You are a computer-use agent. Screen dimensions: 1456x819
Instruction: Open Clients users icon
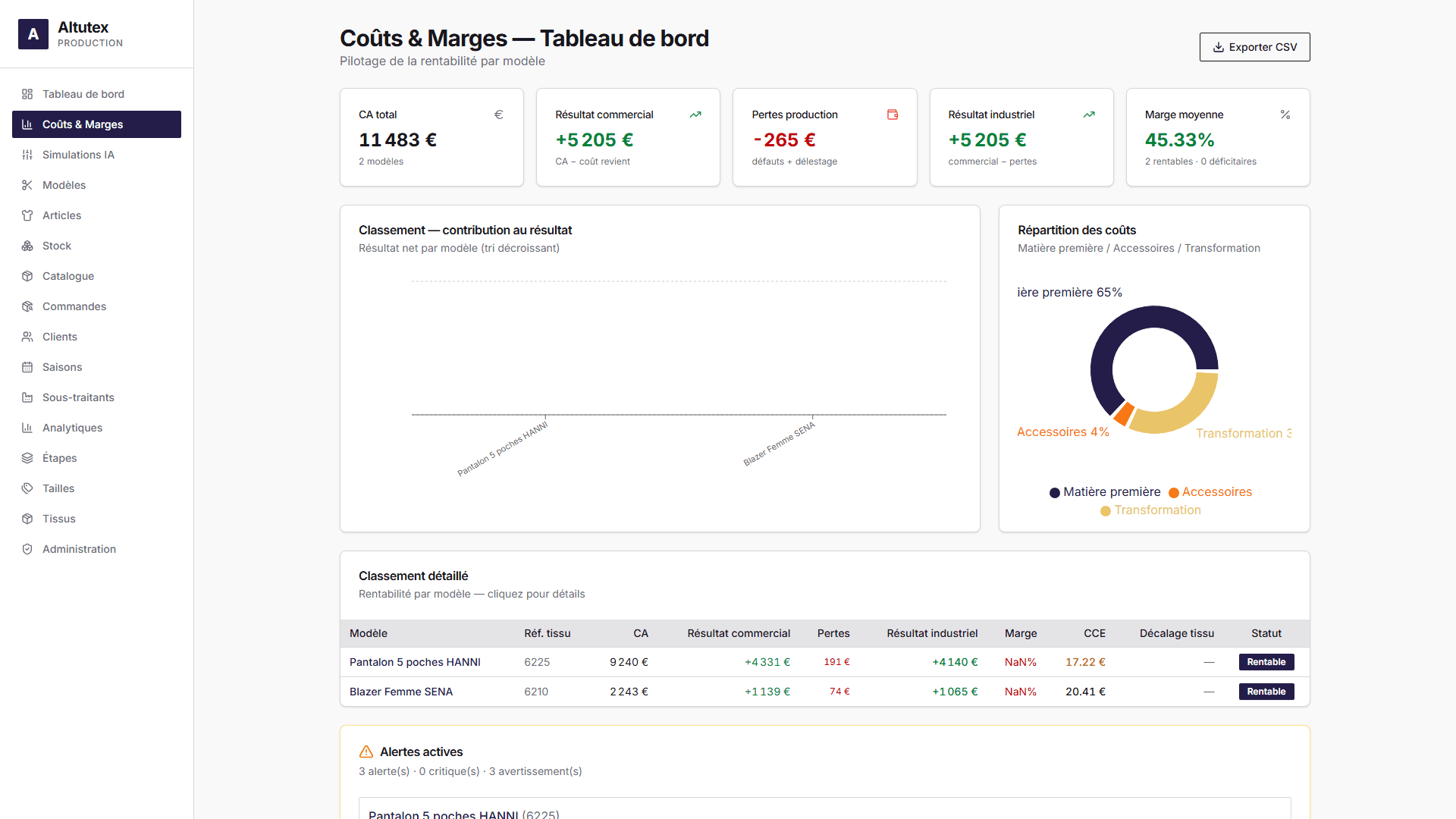click(27, 337)
